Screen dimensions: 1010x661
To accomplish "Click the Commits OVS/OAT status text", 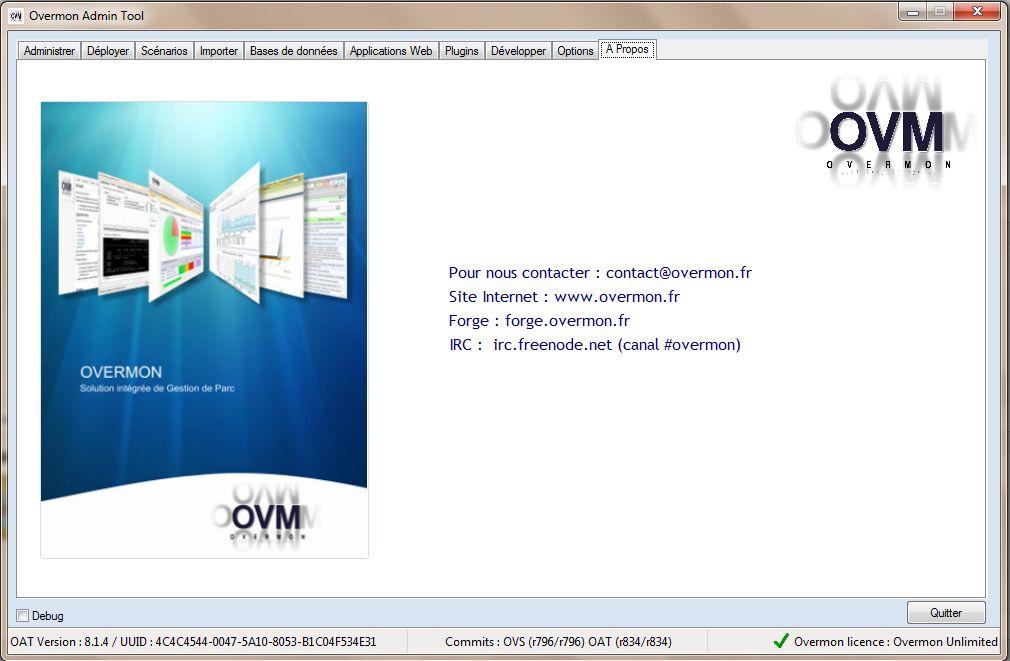I will click(558, 642).
